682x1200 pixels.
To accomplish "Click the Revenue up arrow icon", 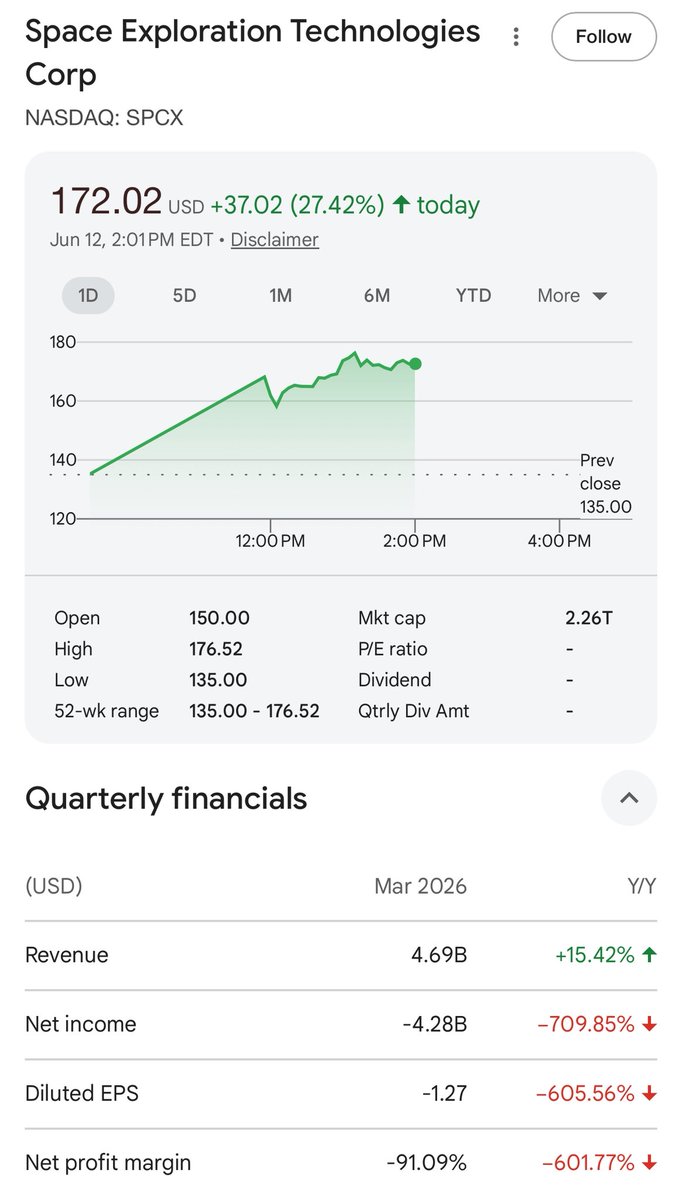I will (649, 955).
